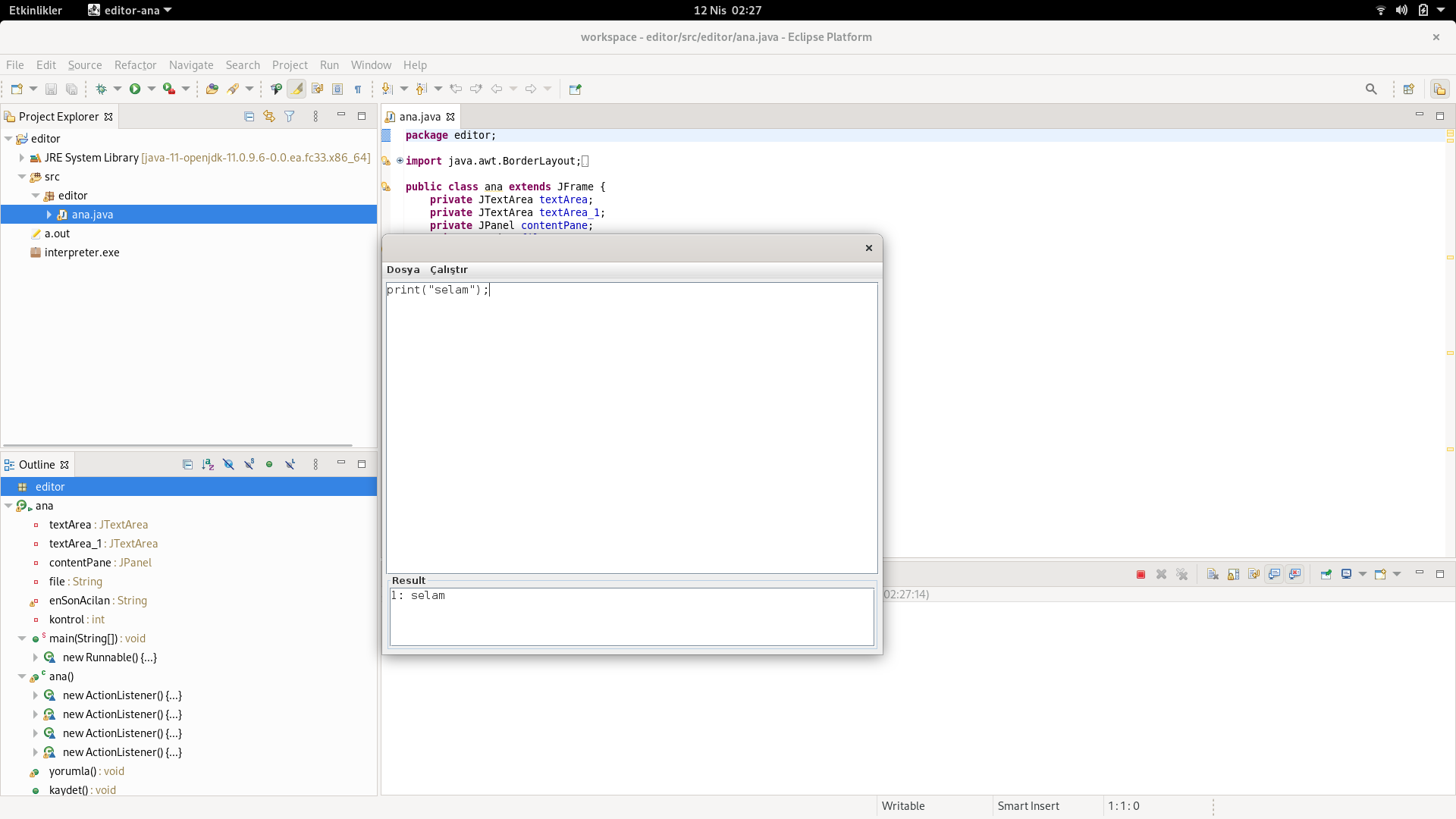Toggle Block Selection Mode icon
This screenshot has width=1456, height=819.
[337, 89]
